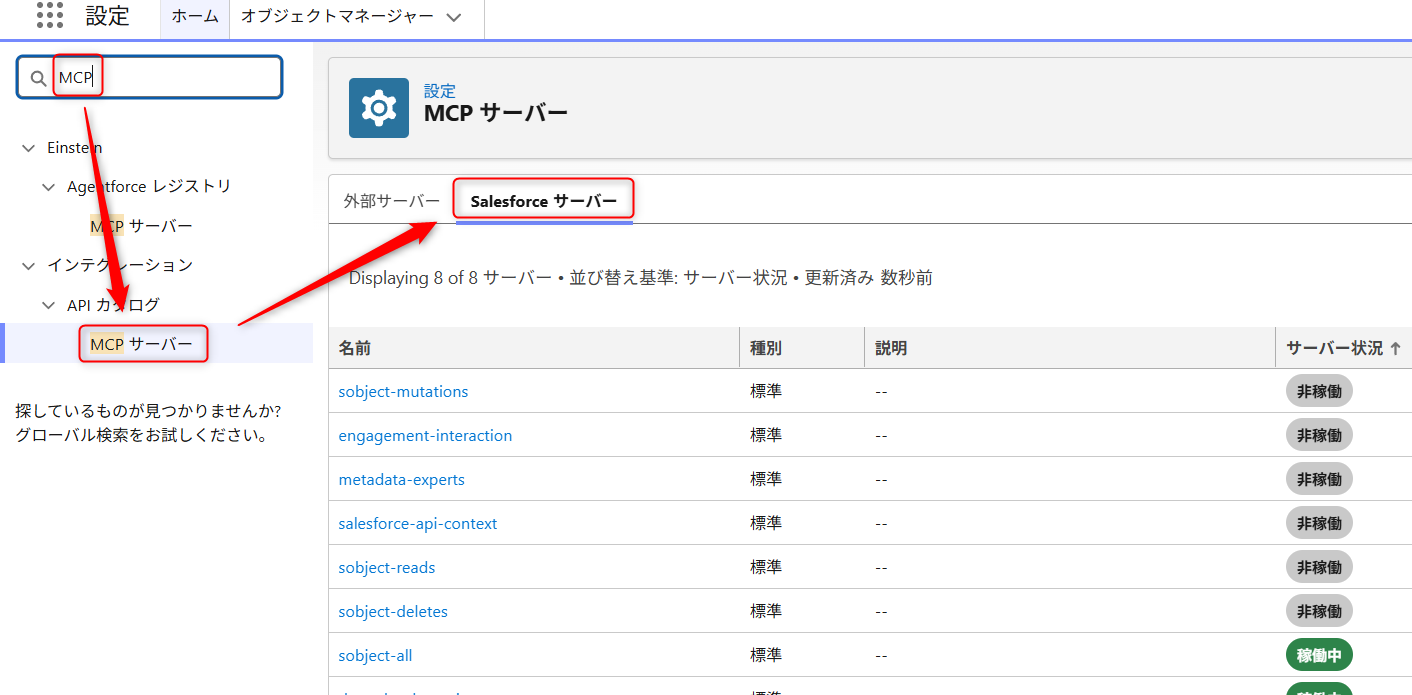Click the Displaying 8 of 8 status text
The width and height of the screenshot is (1412, 695).
coord(640,278)
